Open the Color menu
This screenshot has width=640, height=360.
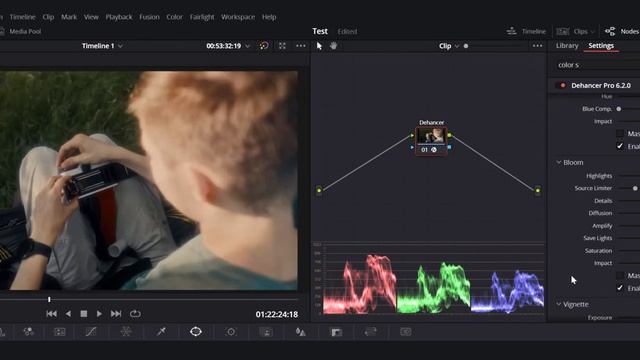(x=174, y=17)
